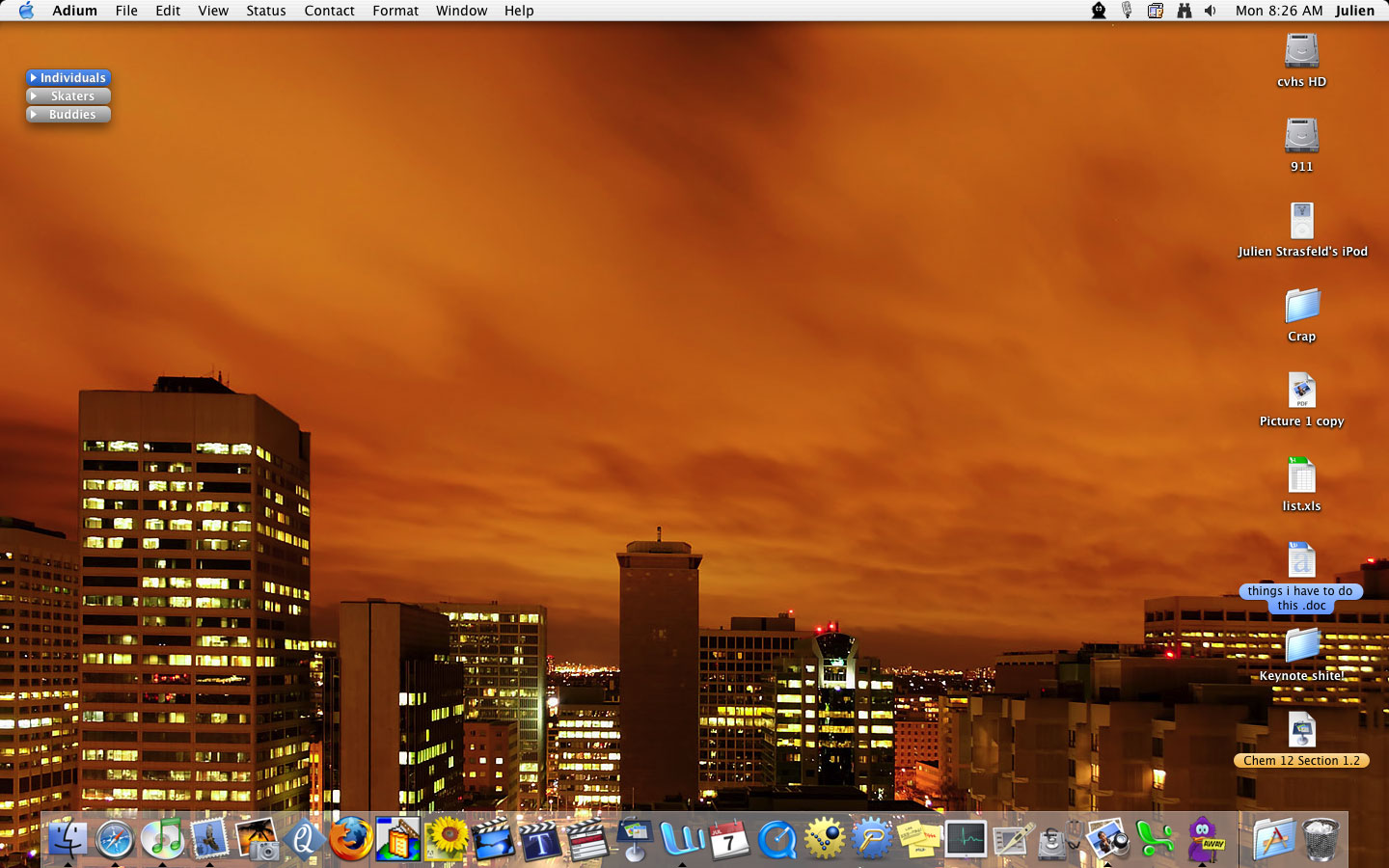Click the blue gear P icon in Dock
This screenshot has height=868, width=1389.
click(871, 838)
